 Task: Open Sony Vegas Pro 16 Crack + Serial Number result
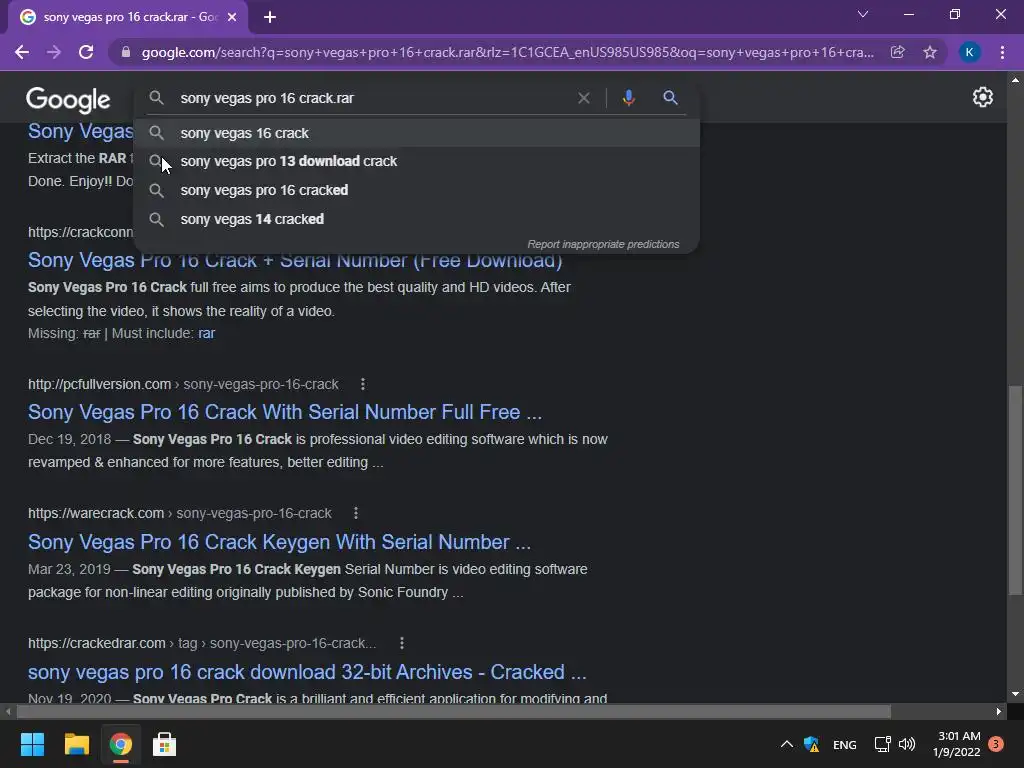(x=295, y=260)
